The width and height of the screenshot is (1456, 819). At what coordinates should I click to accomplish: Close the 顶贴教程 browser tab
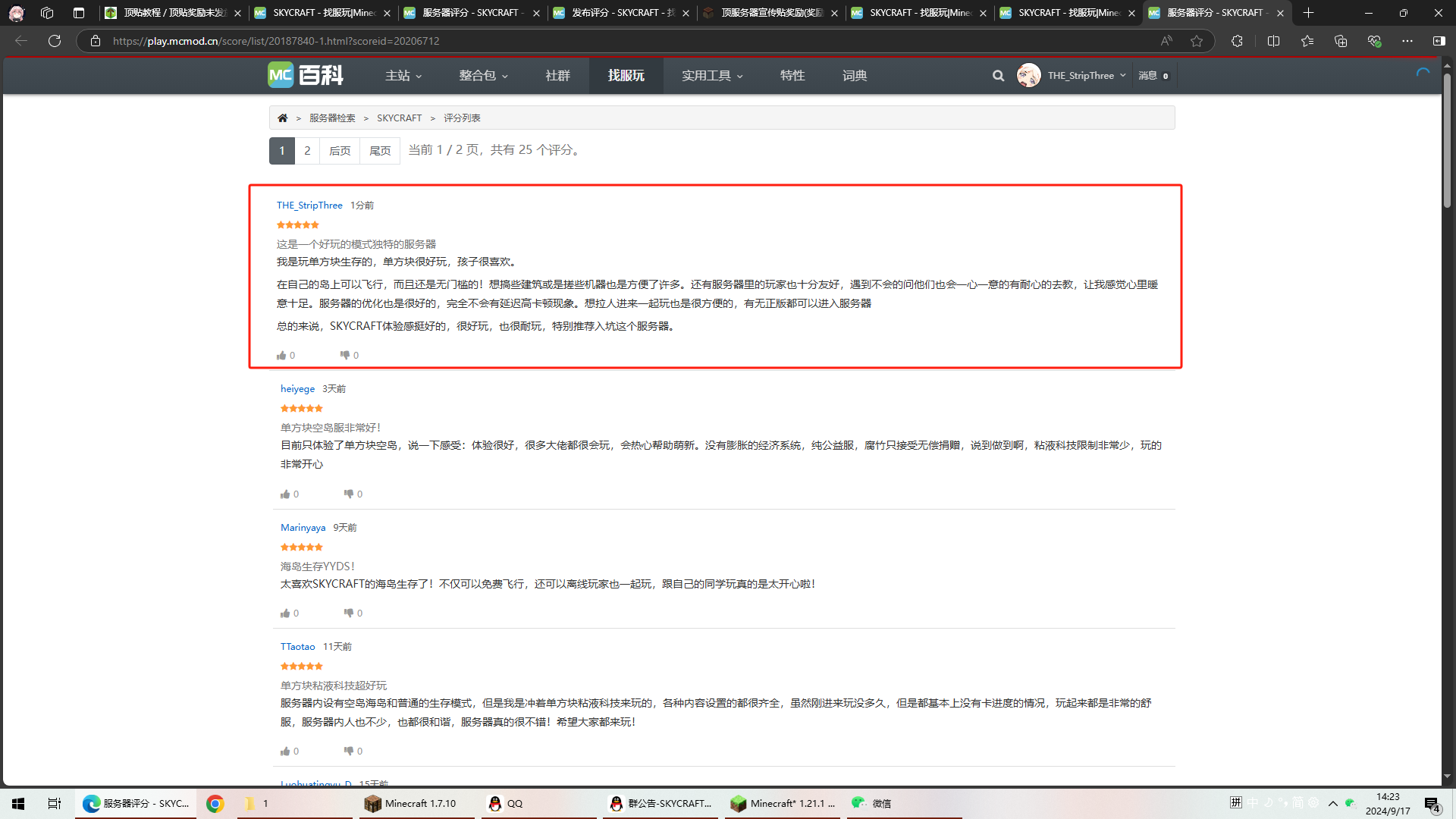(237, 13)
